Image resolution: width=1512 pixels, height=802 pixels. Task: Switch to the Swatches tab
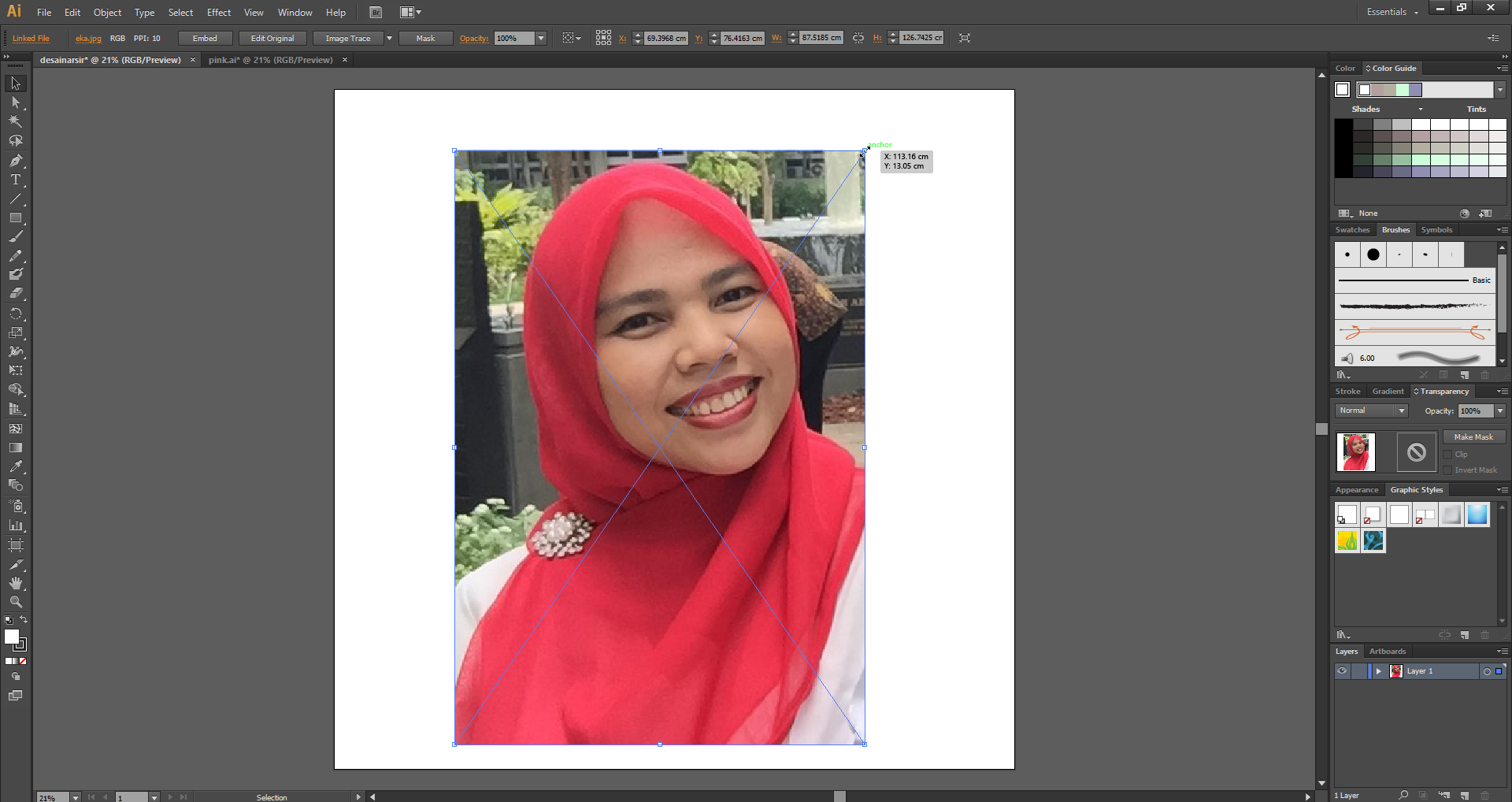1352,230
